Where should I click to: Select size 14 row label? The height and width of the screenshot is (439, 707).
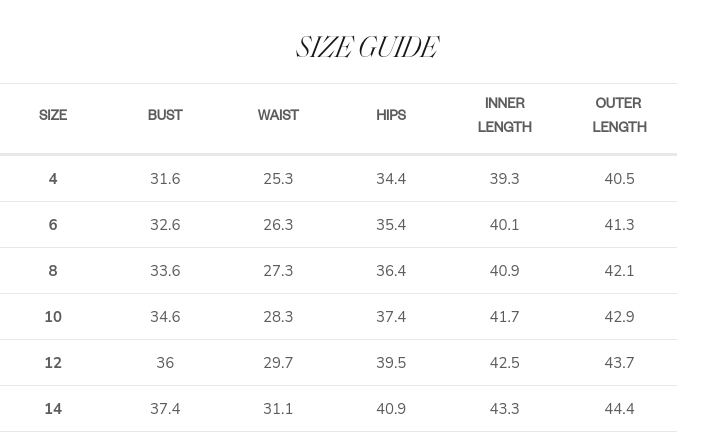tap(53, 409)
